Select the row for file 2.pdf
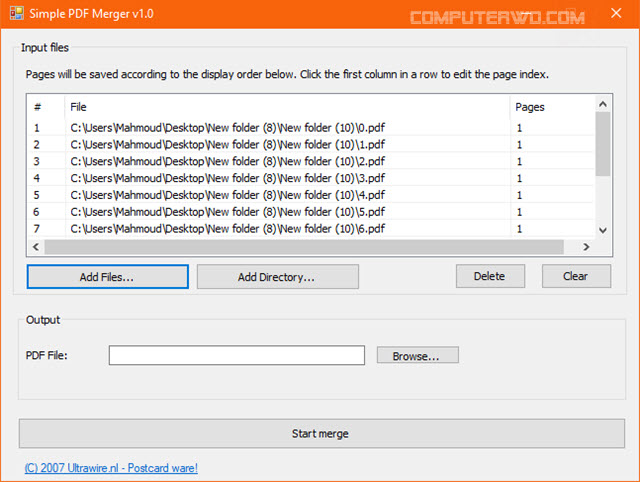This screenshot has height=482, width=640. point(310,161)
